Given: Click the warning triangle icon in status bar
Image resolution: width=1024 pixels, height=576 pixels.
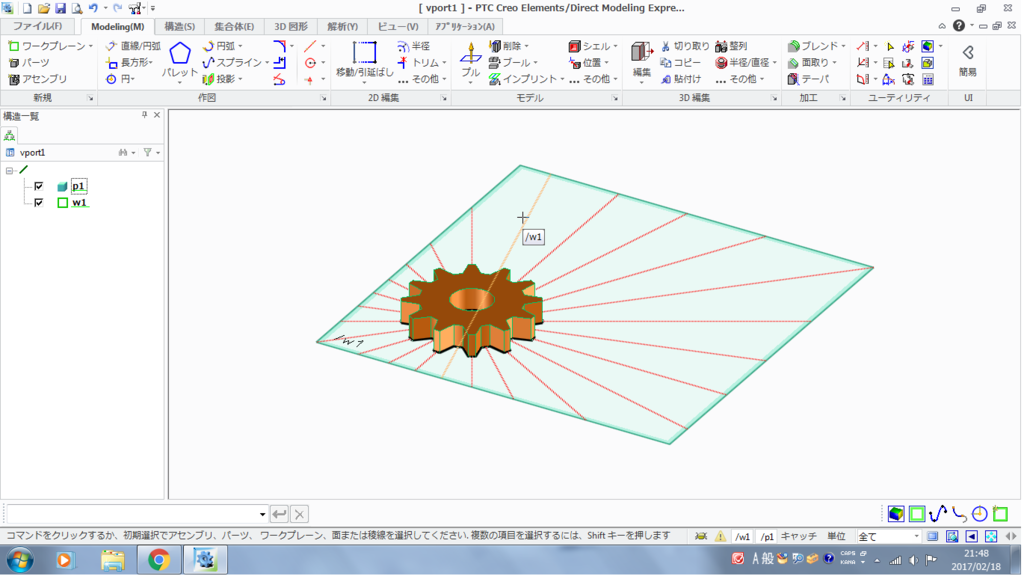Looking at the screenshot, I should tap(720, 536).
